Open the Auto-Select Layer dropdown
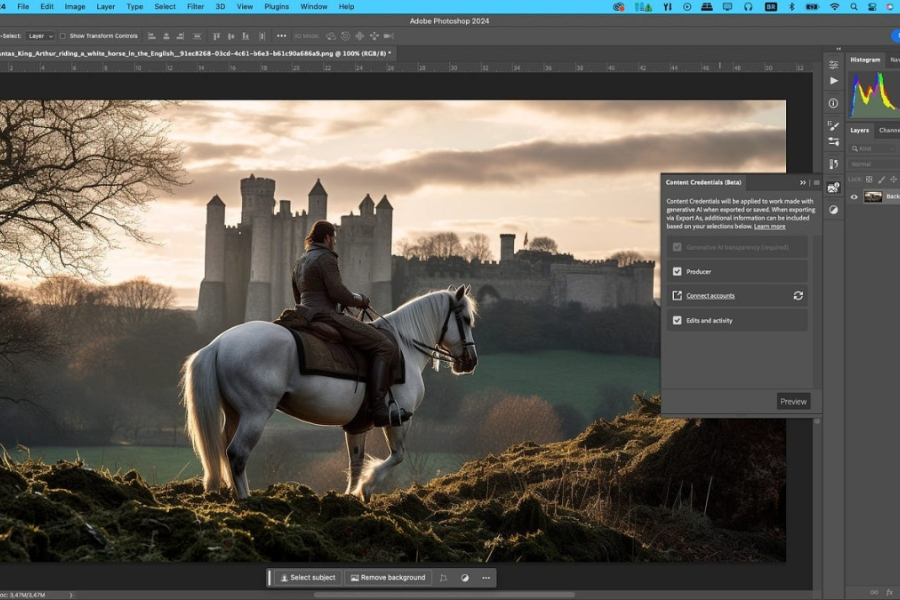900x600 pixels. tap(40, 36)
